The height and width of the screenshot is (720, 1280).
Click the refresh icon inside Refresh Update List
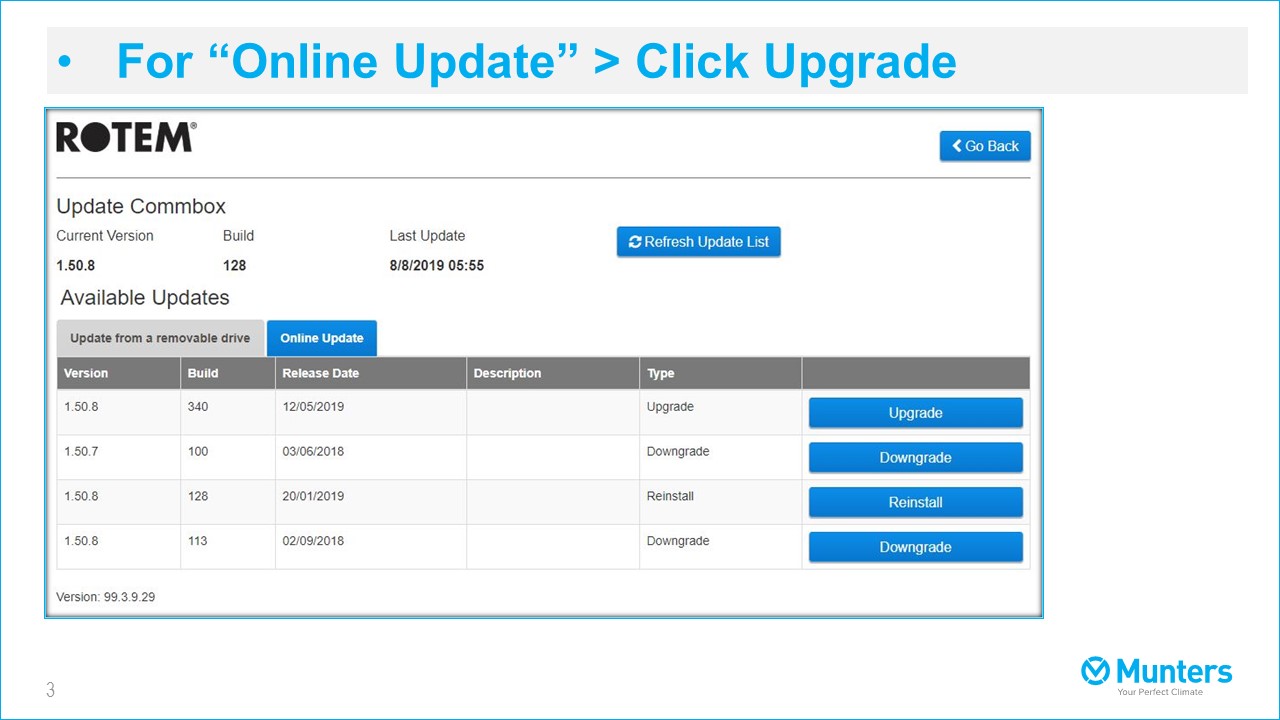[634, 241]
